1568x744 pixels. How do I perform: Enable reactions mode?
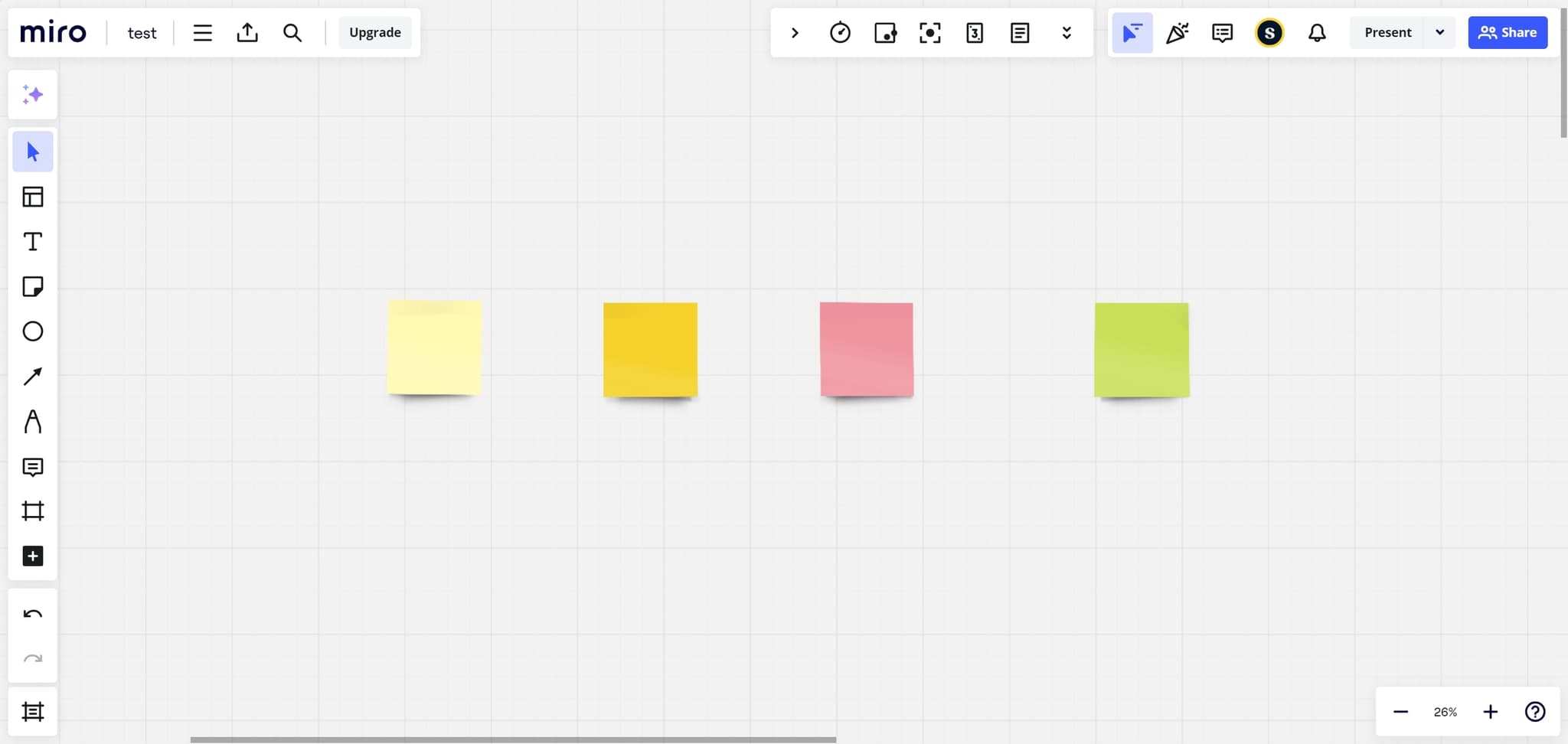(1176, 33)
